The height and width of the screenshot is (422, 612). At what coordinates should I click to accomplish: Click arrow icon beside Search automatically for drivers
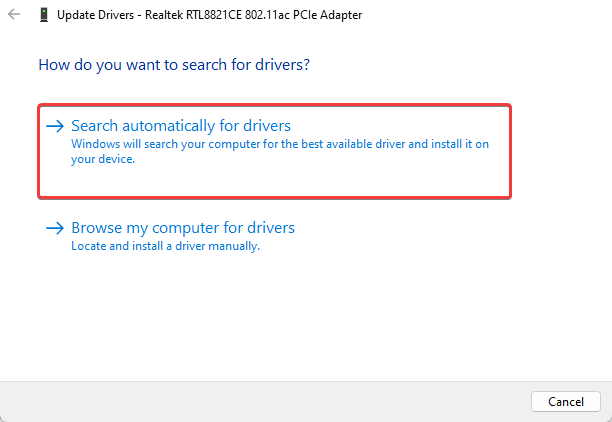click(x=55, y=126)
